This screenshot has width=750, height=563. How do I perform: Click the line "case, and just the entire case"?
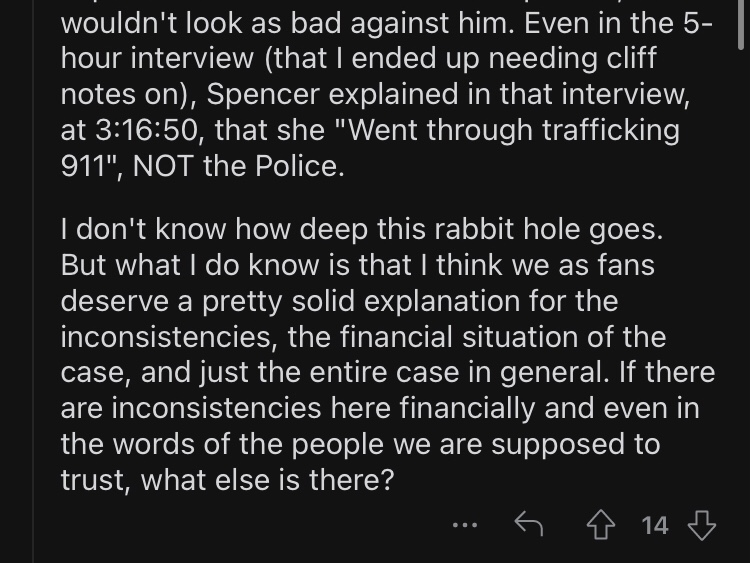click(387, 373)
